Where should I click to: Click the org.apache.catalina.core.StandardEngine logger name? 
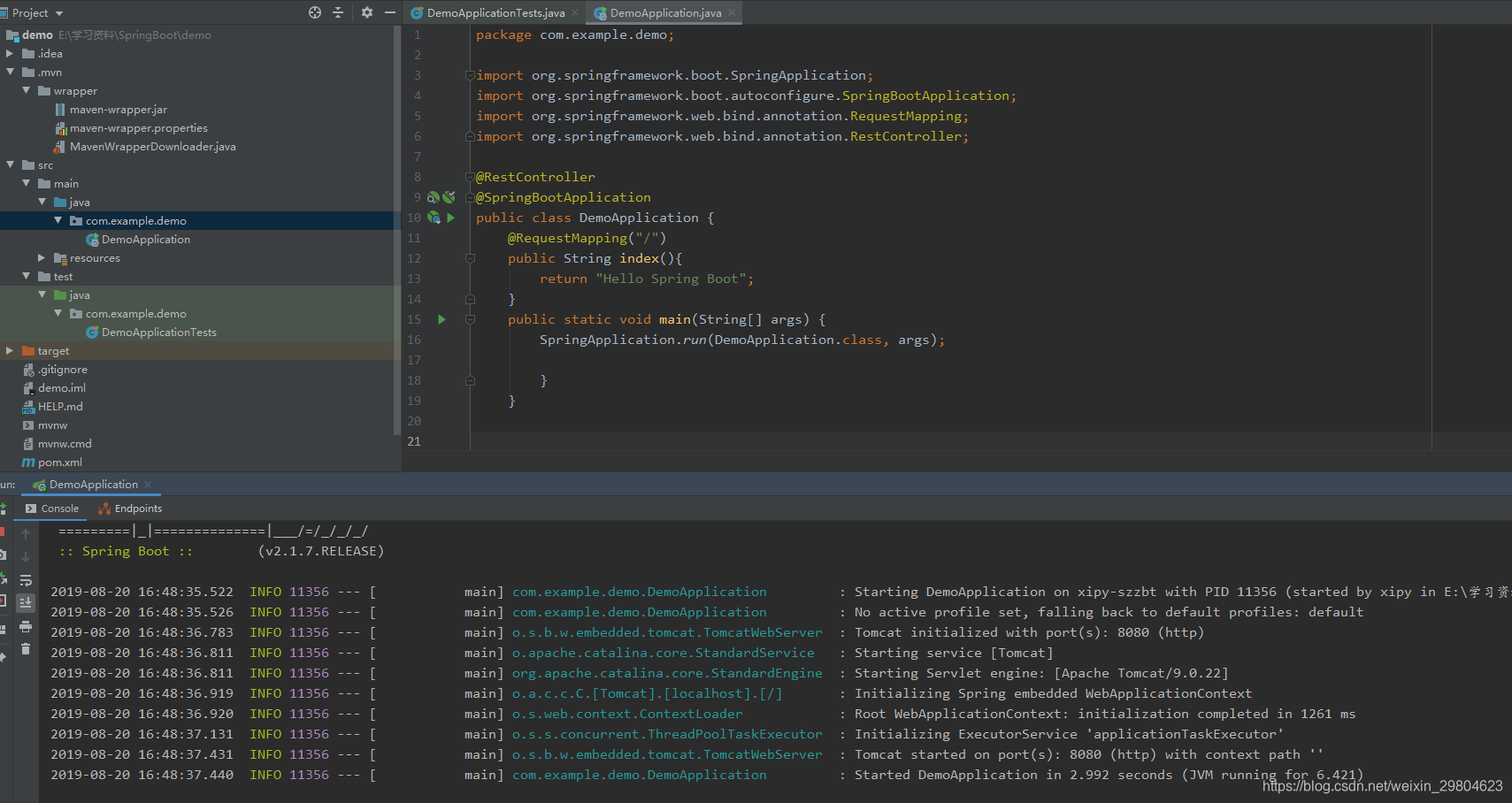[667, 673]
